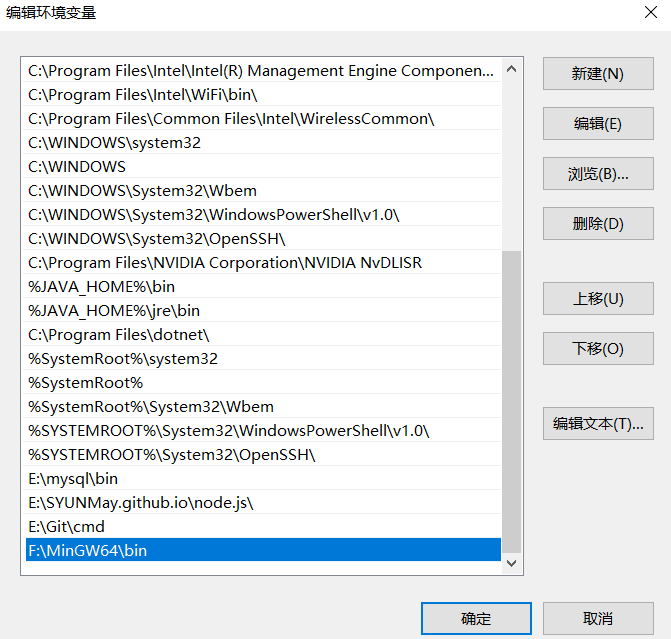
Task: Select the Intel\WirelessCommon\ path entry
Action: click(x=263, y=119)
